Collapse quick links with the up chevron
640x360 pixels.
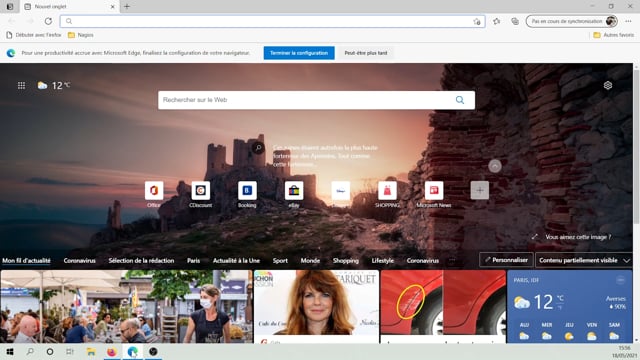point(495,166)
